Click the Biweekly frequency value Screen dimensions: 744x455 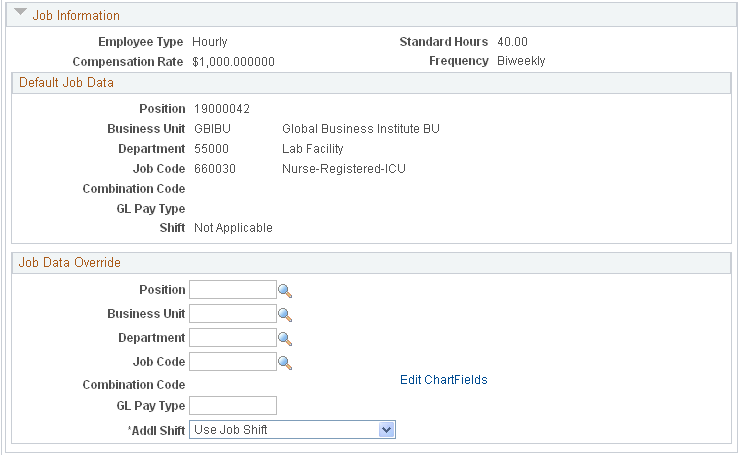[521, 61]
